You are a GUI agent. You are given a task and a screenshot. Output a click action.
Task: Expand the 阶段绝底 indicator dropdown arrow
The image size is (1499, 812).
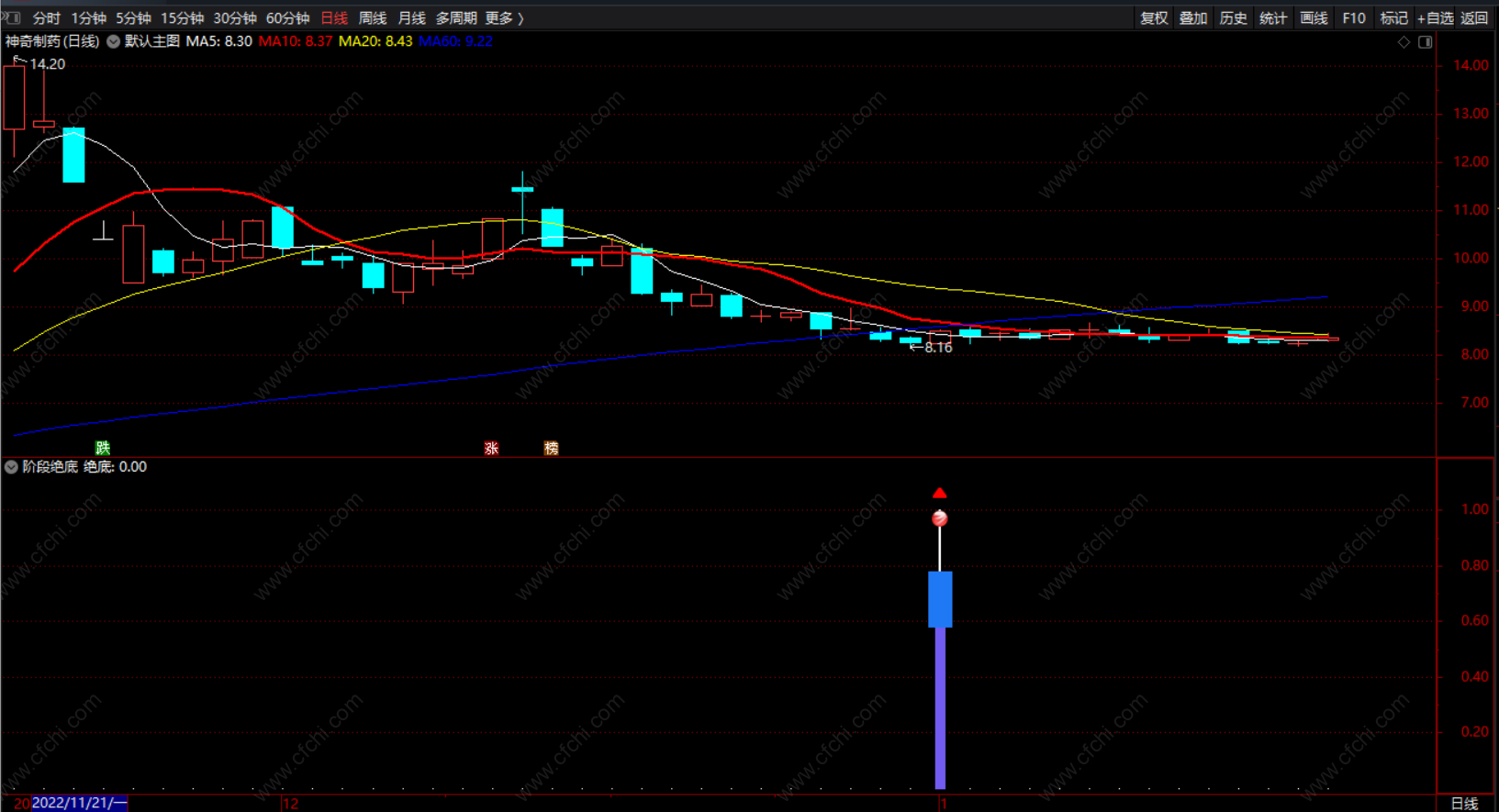pos(11,467)
